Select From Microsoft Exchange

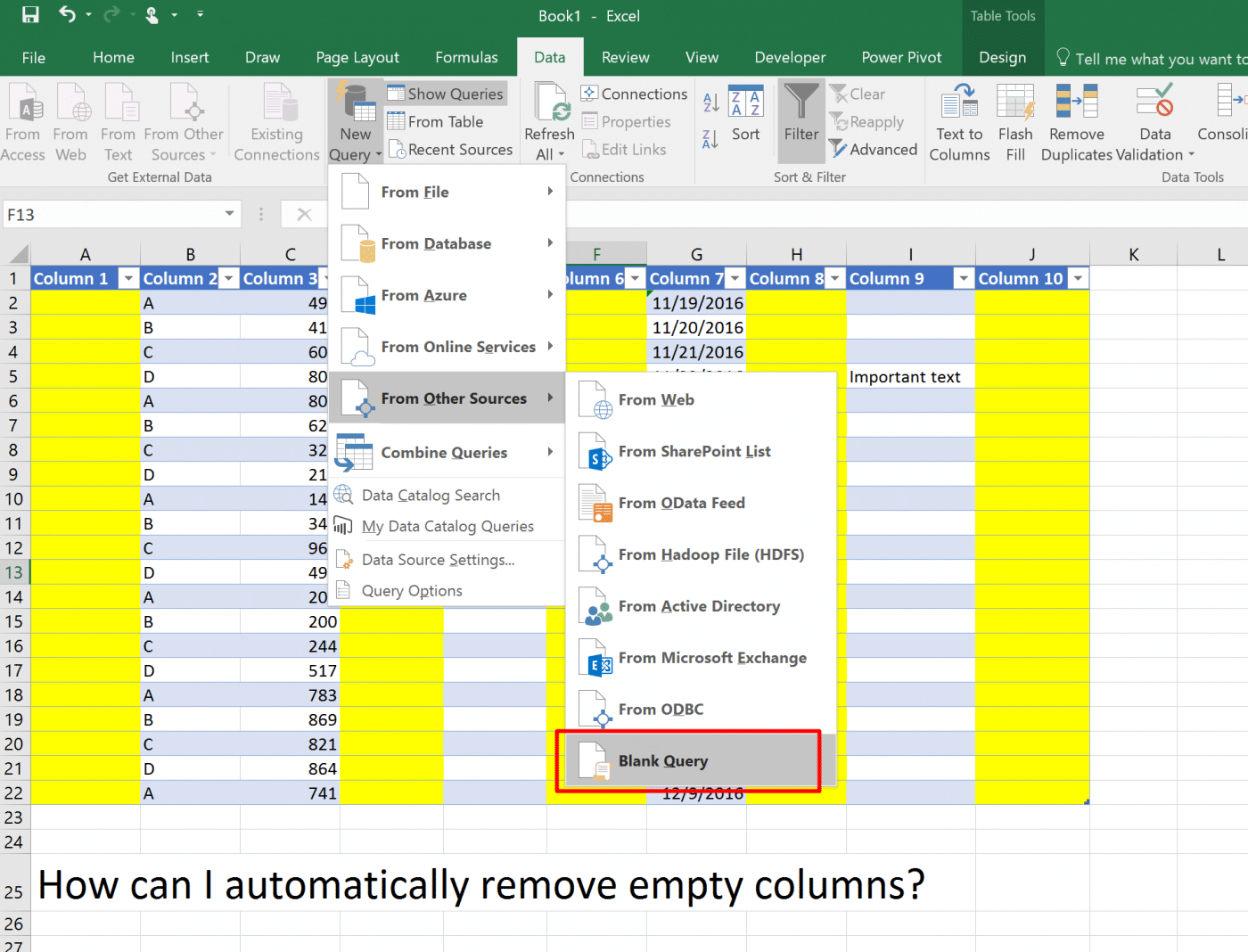pyautogui.click(x=702, y=659)
